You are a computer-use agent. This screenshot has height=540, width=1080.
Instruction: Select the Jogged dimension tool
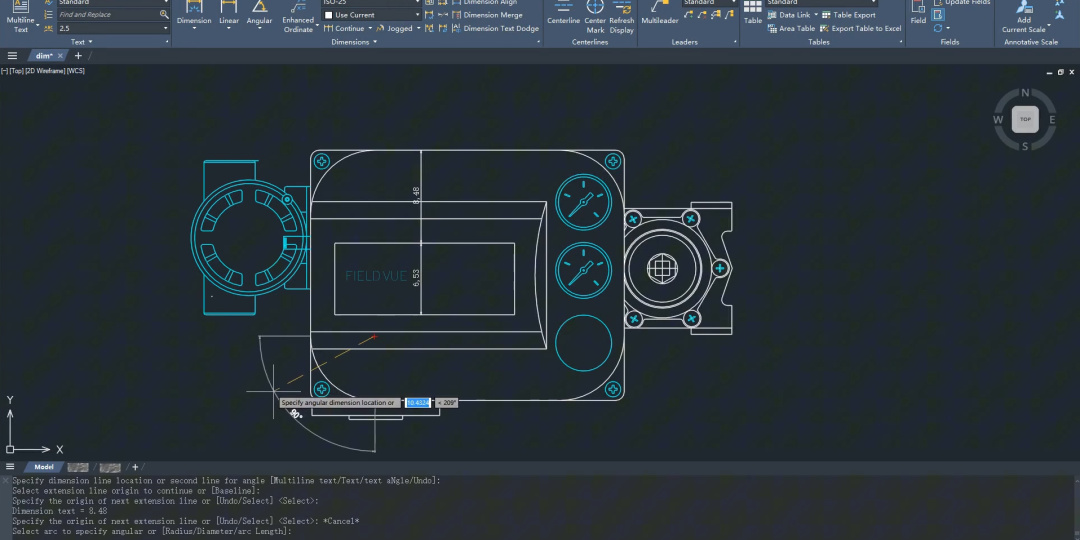coord(394,28)
